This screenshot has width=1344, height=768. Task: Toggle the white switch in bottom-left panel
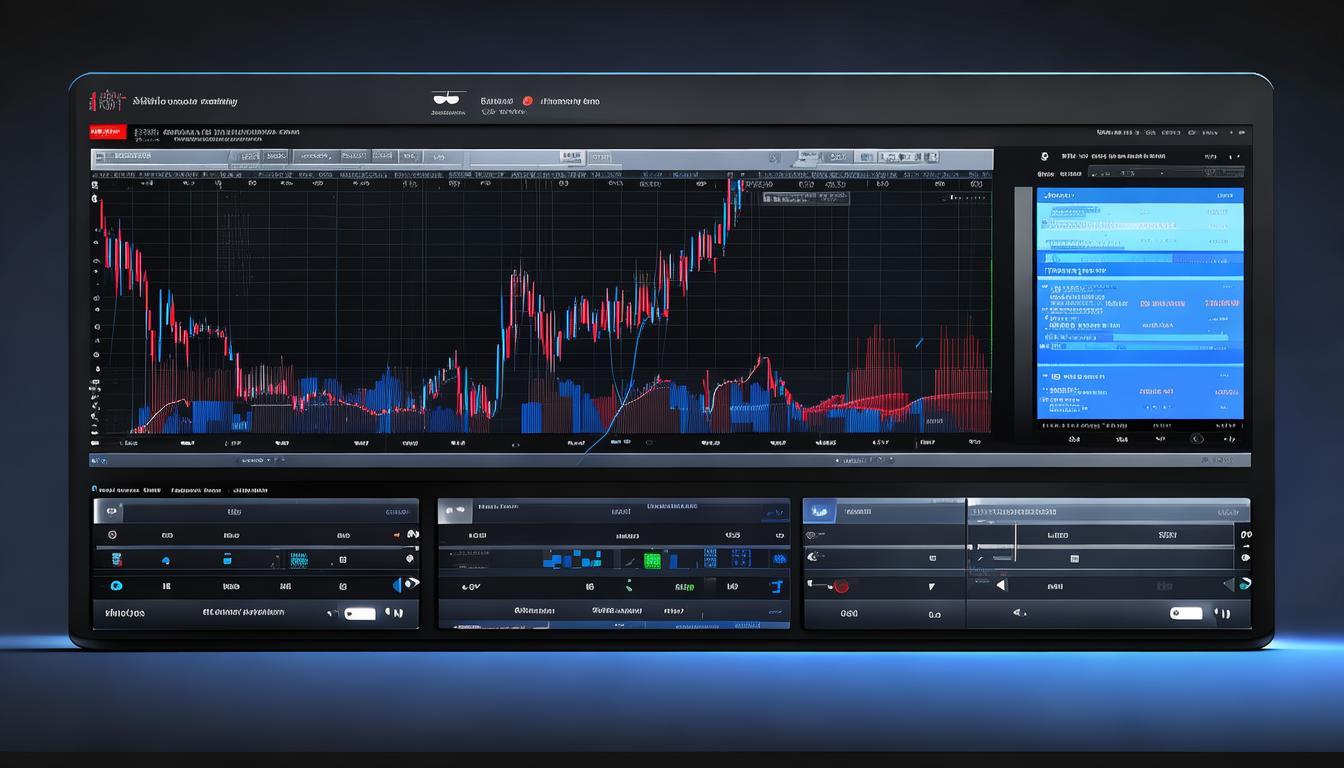tap(359, 613)
